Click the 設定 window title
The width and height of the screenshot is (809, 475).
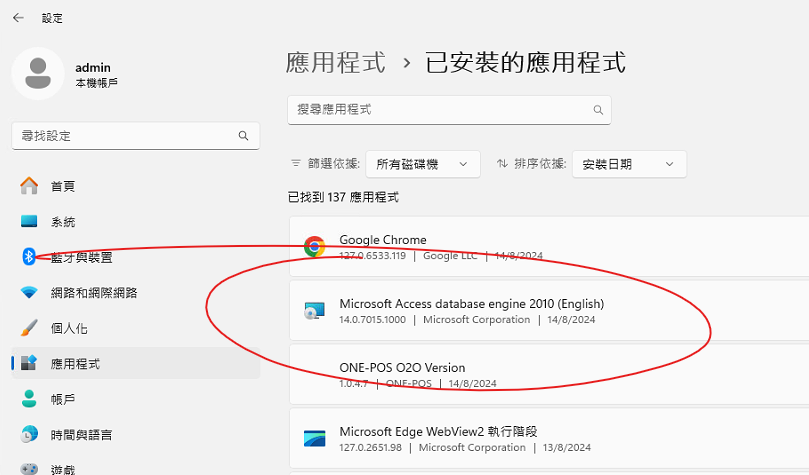click(x=52, y=18)
